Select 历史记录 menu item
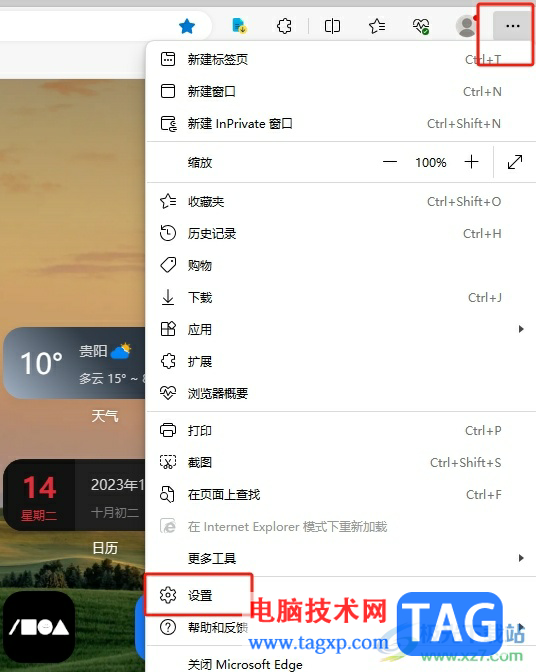 [x=341, y=233]
